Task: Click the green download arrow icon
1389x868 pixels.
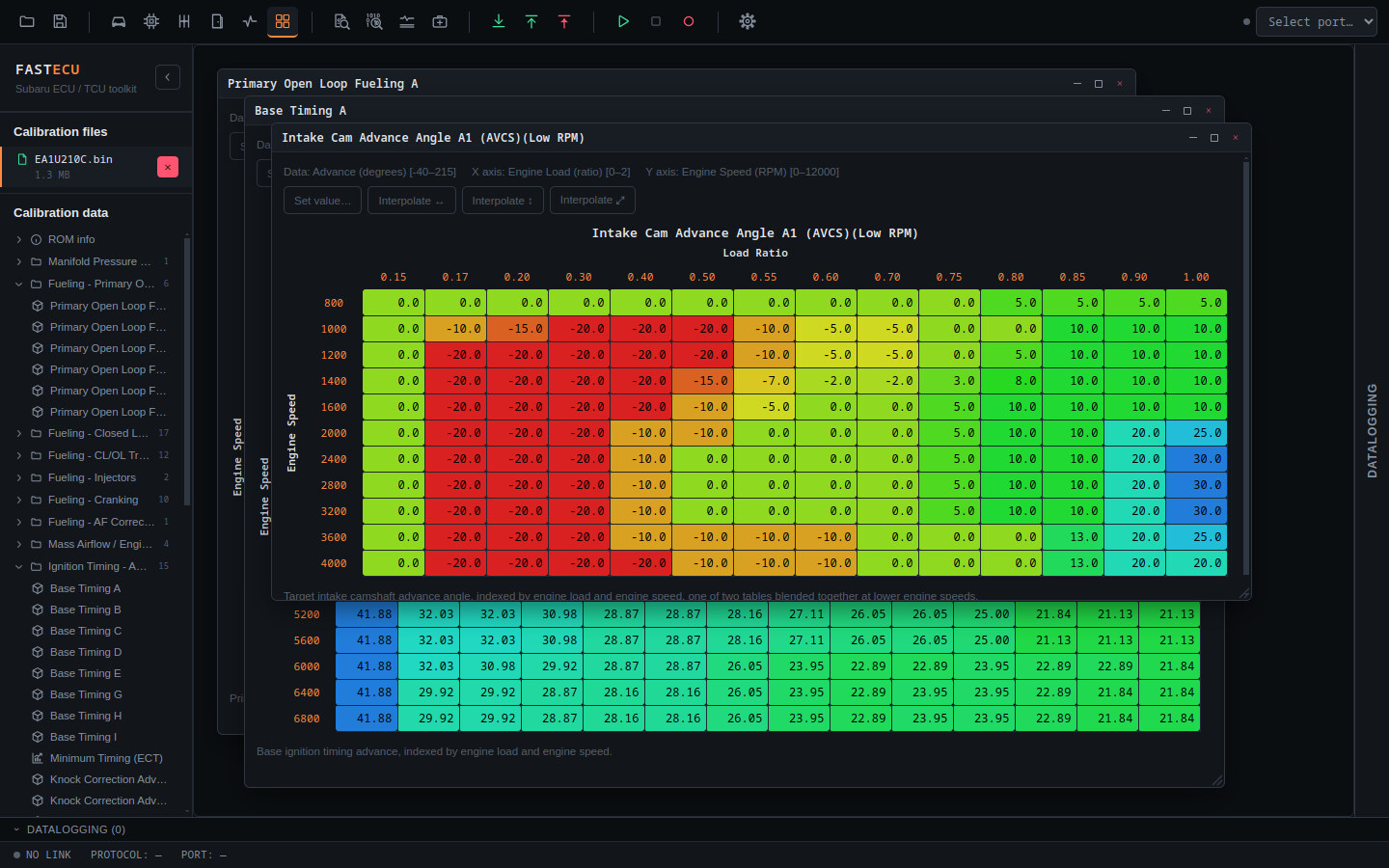Action: pyautogui.click(x=499, y=21)
